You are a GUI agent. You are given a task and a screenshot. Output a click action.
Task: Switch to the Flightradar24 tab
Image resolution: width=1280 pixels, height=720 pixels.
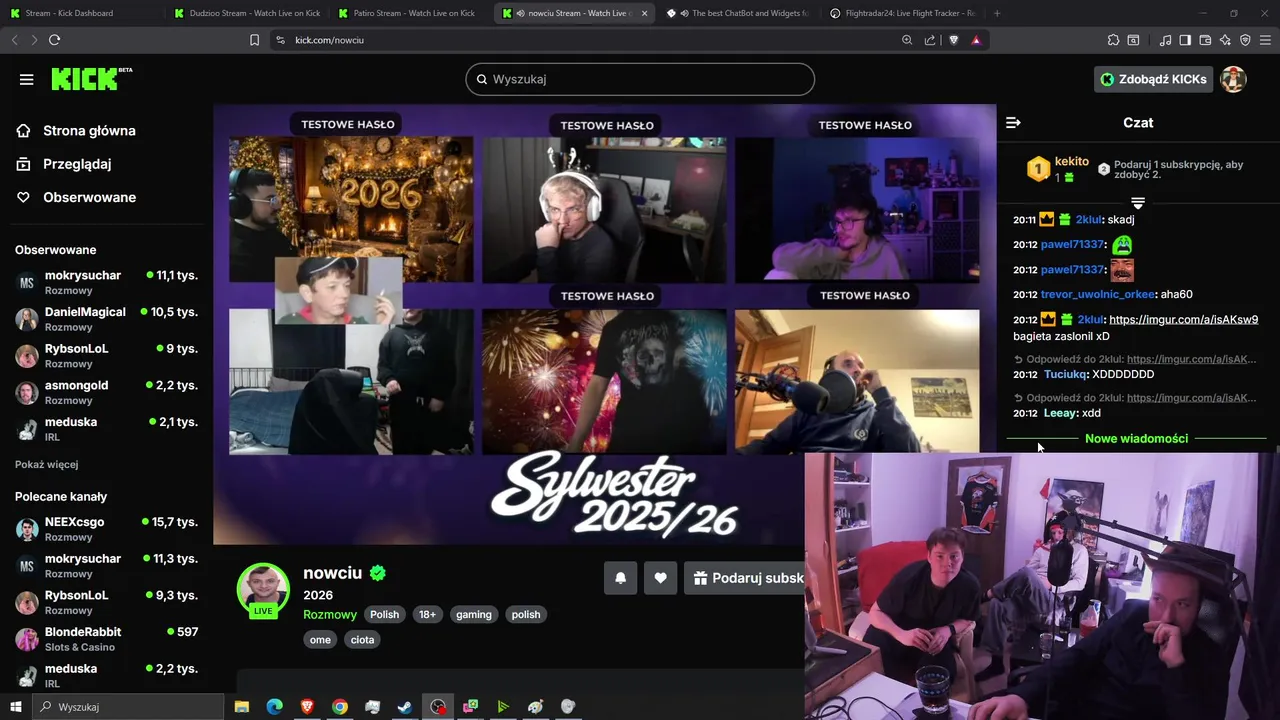click(903, 13)
